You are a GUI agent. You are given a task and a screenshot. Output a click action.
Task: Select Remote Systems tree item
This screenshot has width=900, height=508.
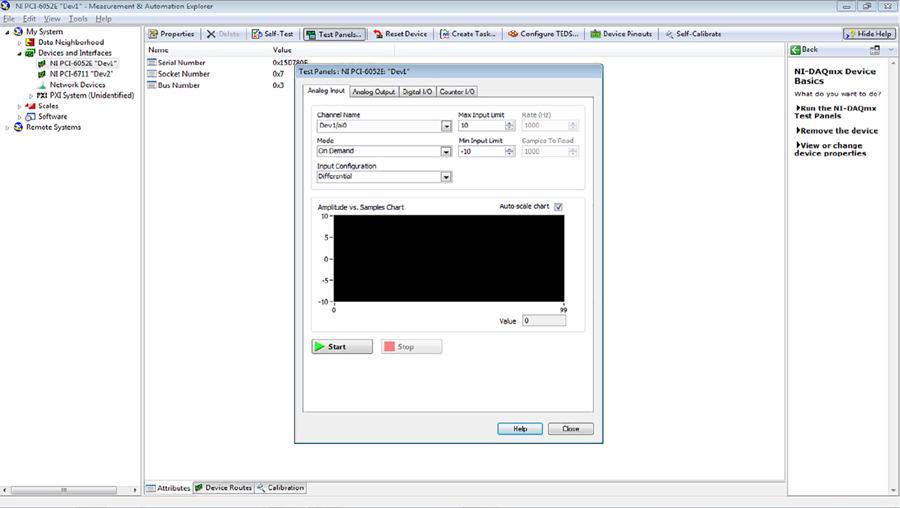tap(53, 127)
